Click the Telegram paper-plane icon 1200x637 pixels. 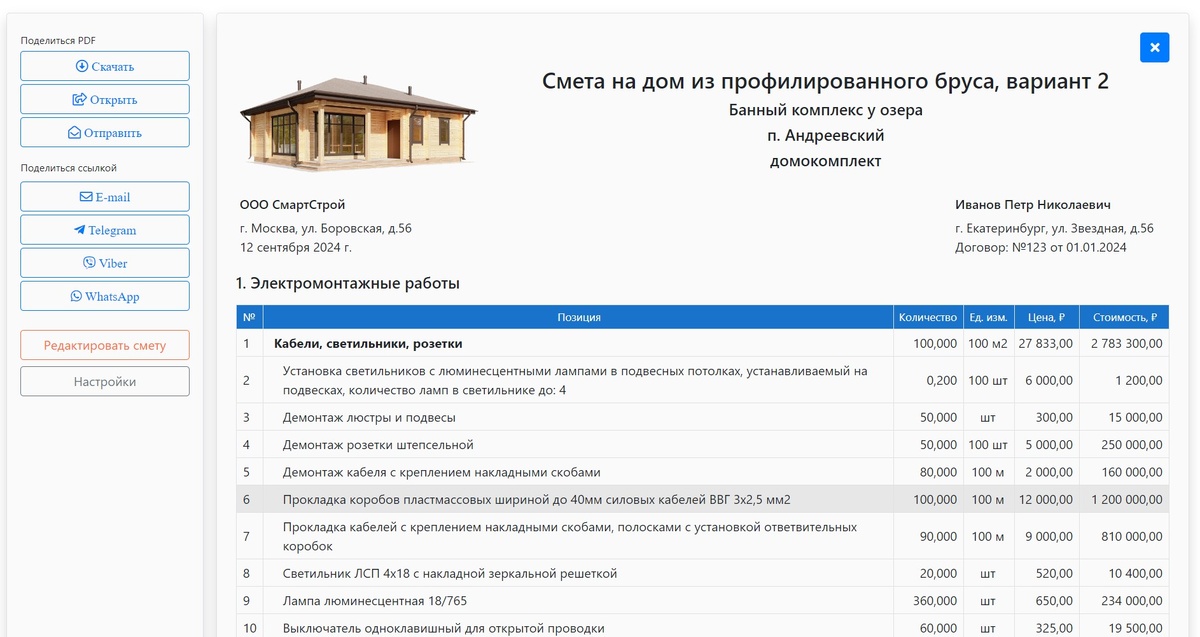[x=80, y=230]
